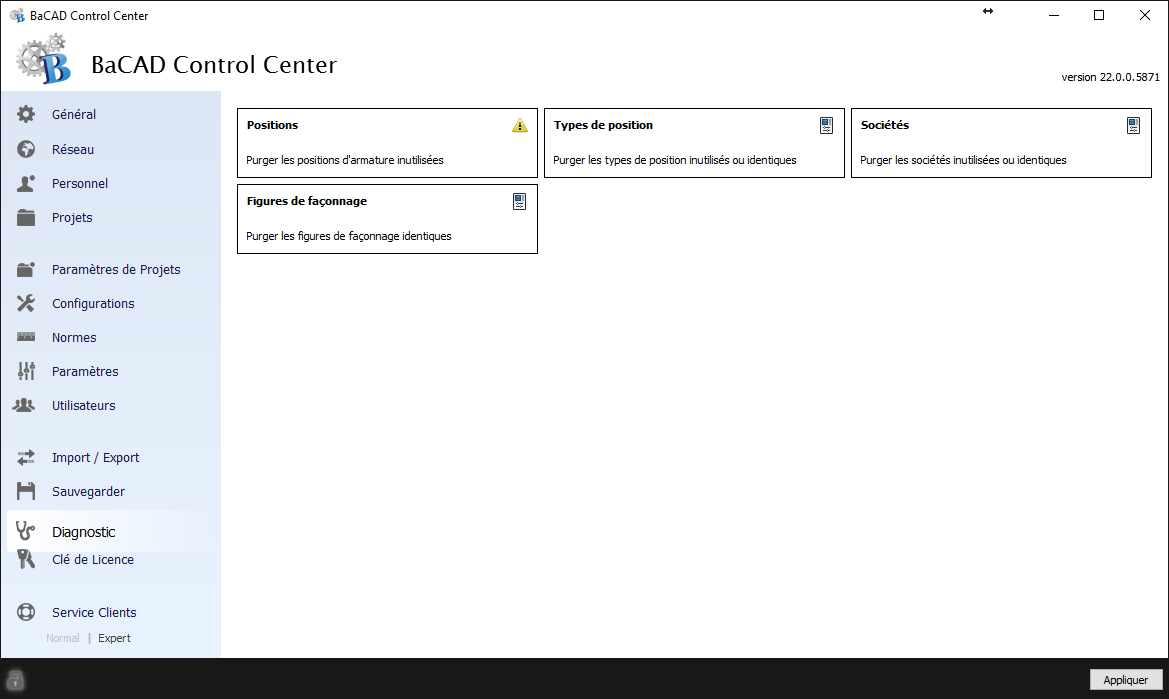Go to Import / Export
This screenshot has height=699, width=1169.
pyautogui.click(x=95, y=458)
